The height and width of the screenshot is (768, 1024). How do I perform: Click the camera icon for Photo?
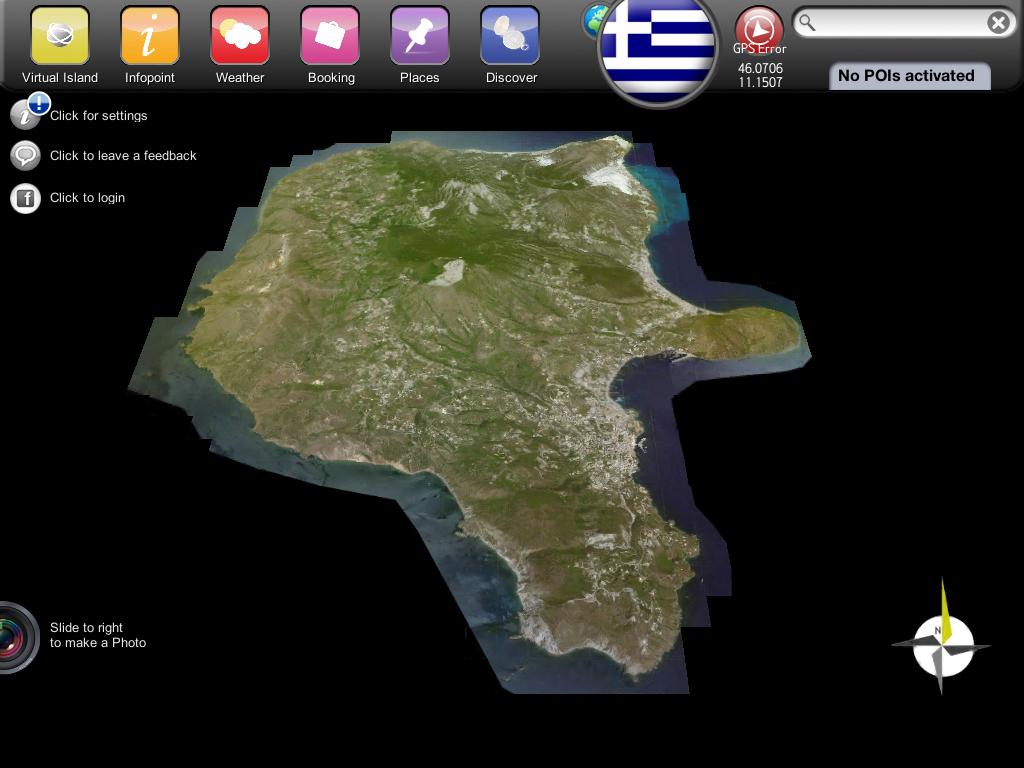click(x=16, y=637)
